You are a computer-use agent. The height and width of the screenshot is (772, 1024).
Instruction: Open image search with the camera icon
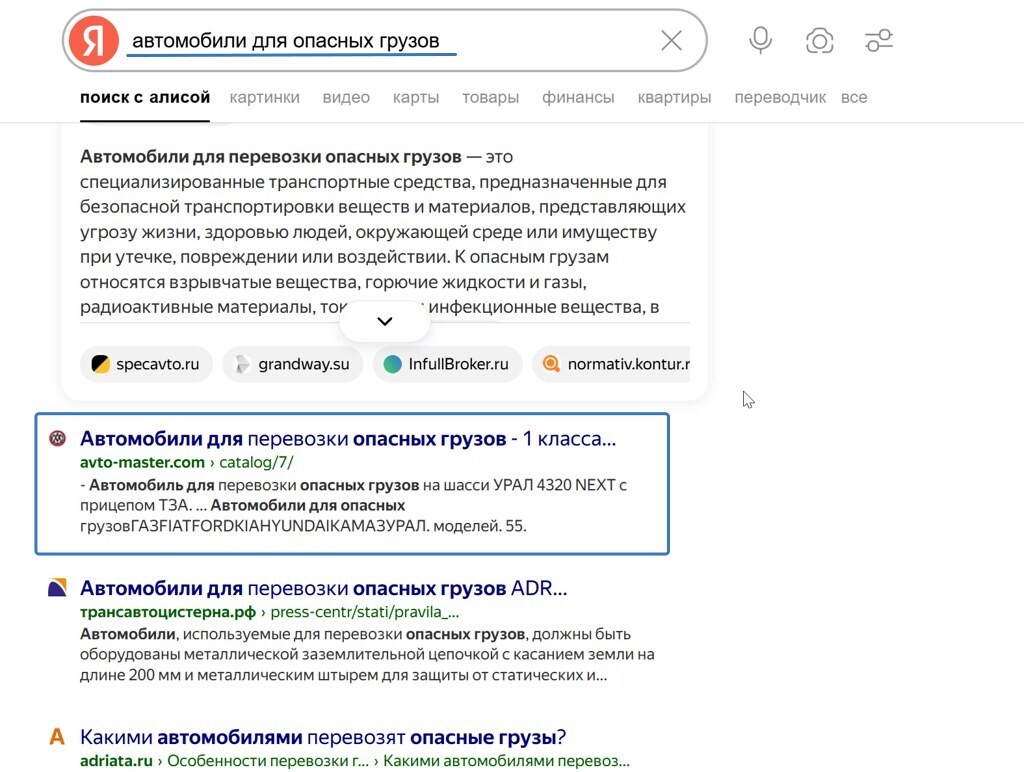coord(820,40)
